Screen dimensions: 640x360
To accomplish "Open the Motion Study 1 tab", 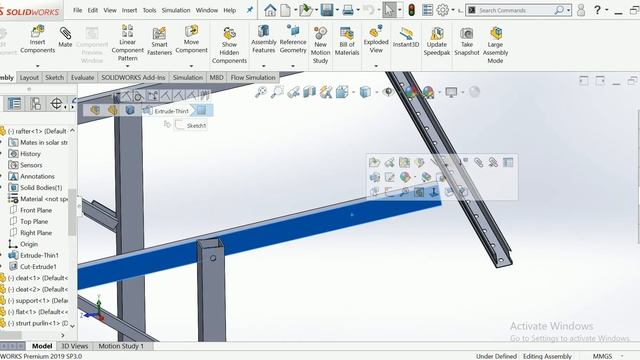I will coord(121,346).
